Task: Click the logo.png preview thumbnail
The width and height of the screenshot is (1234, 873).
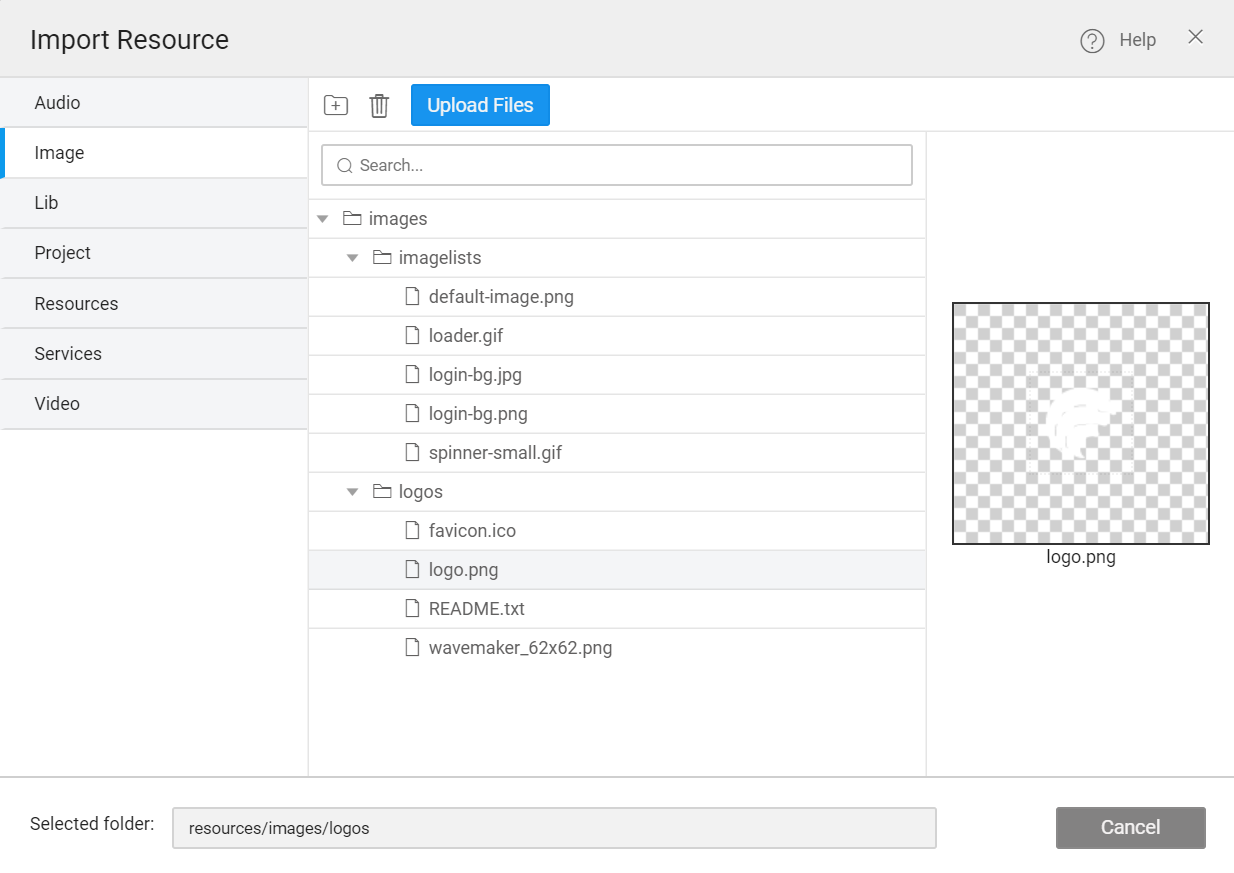Action: (x=1080, y=424)
